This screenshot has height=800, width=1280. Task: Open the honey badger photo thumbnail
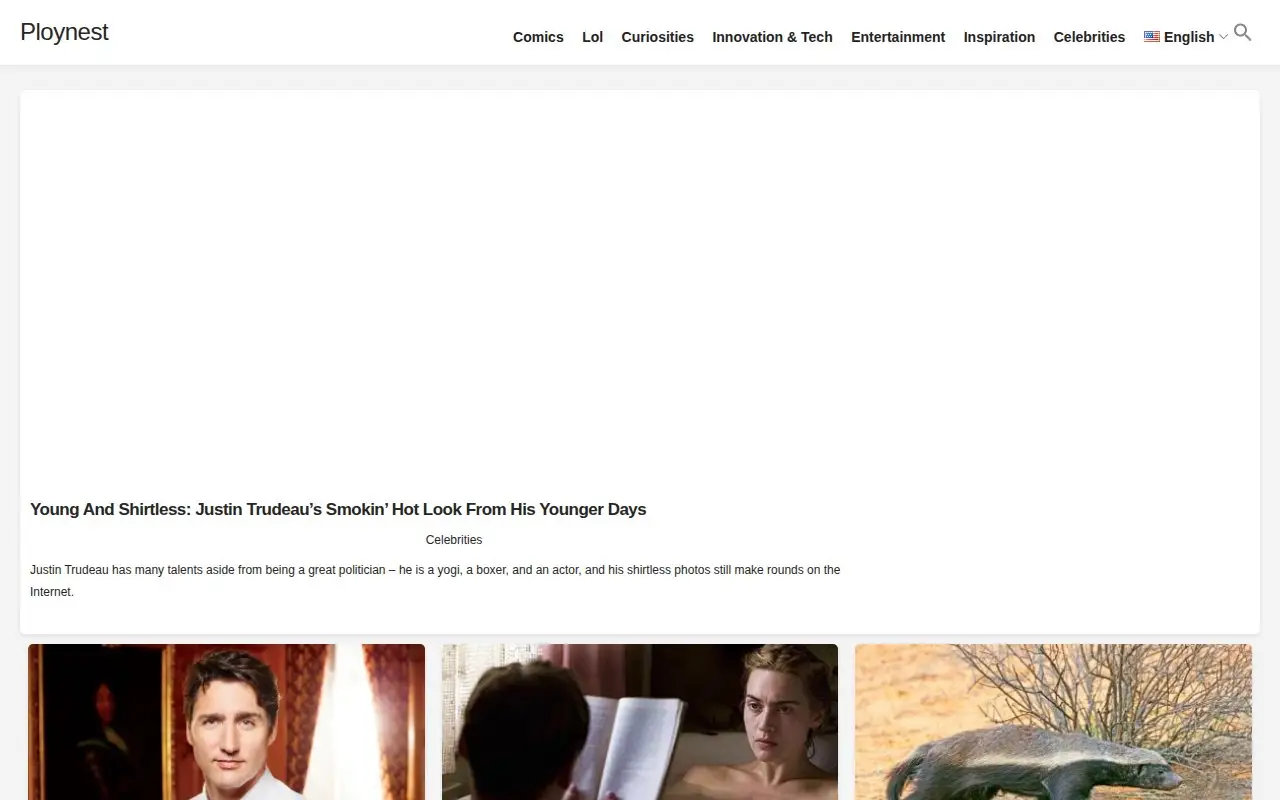point(1053,722)
